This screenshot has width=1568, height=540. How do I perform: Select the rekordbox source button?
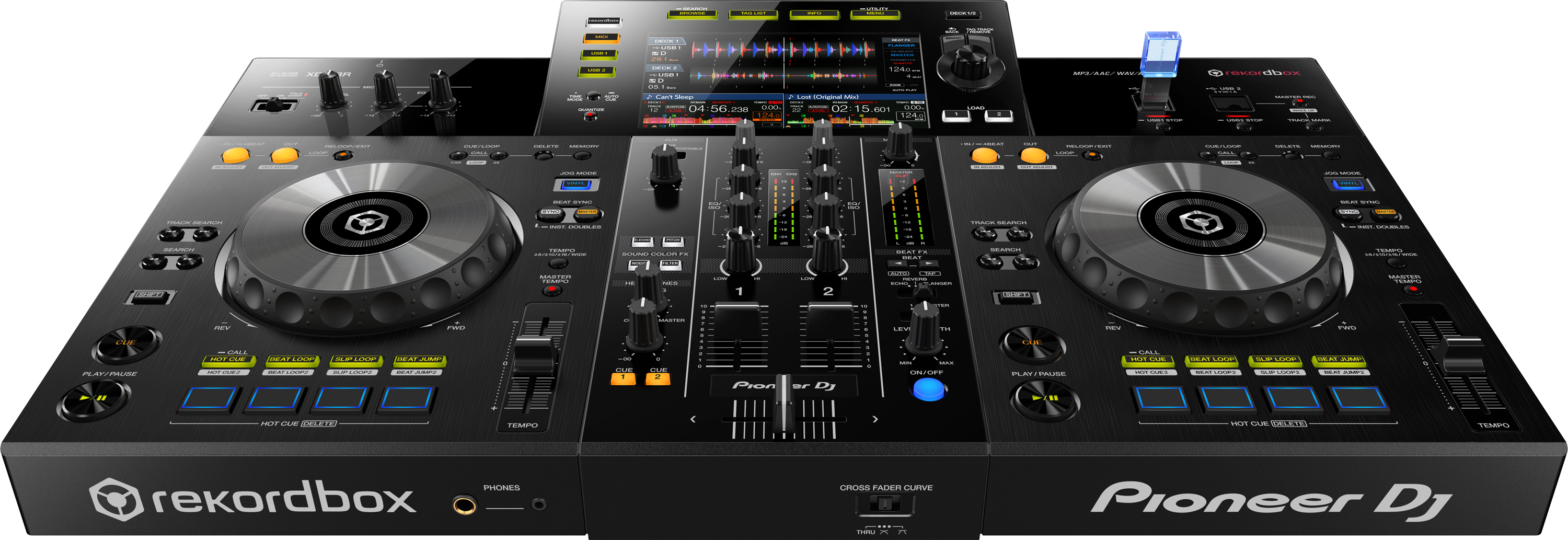coord(604,21)
